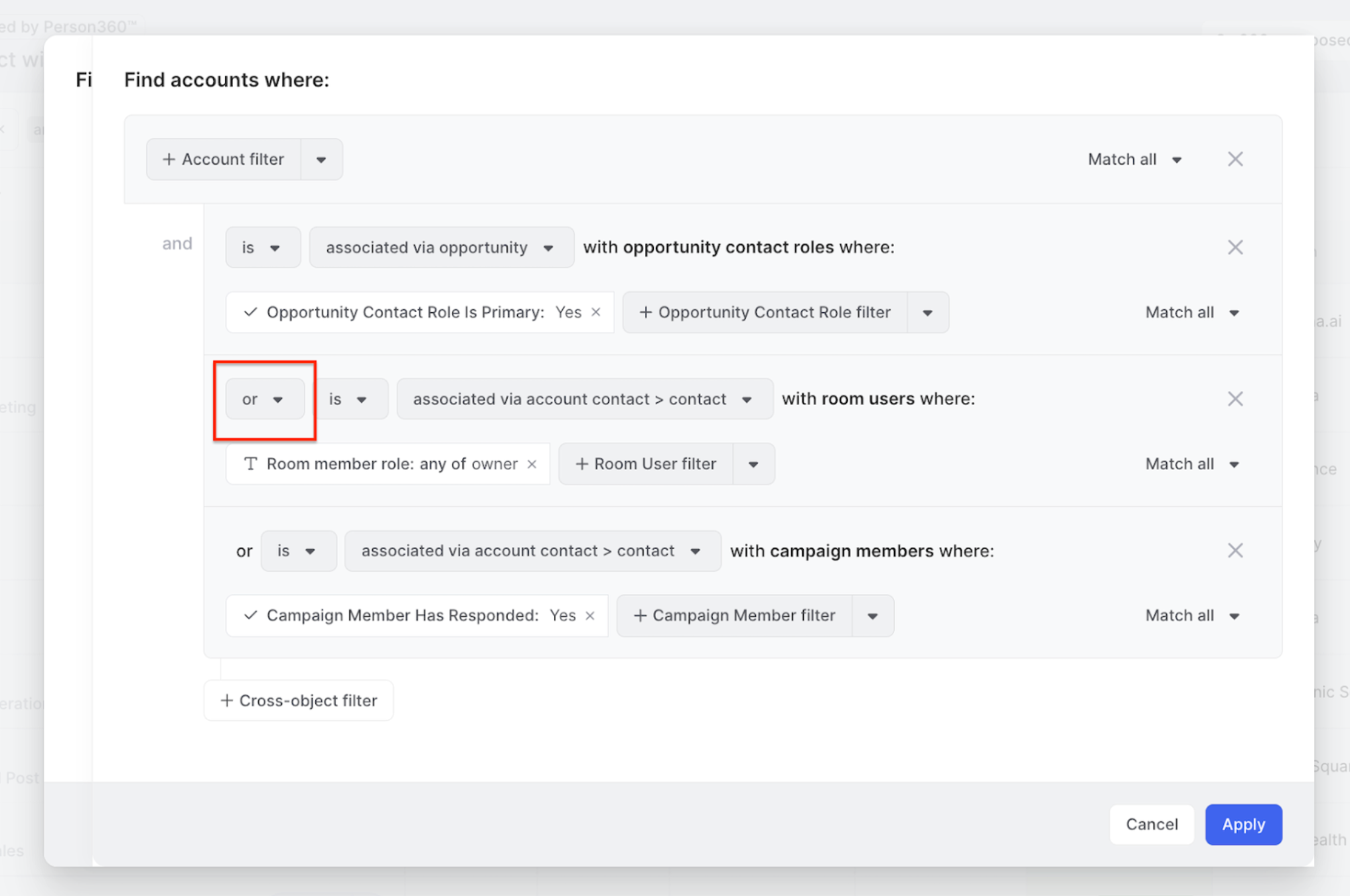
Task: Add a Cross-object filter
Action: [x=299, y=700]
